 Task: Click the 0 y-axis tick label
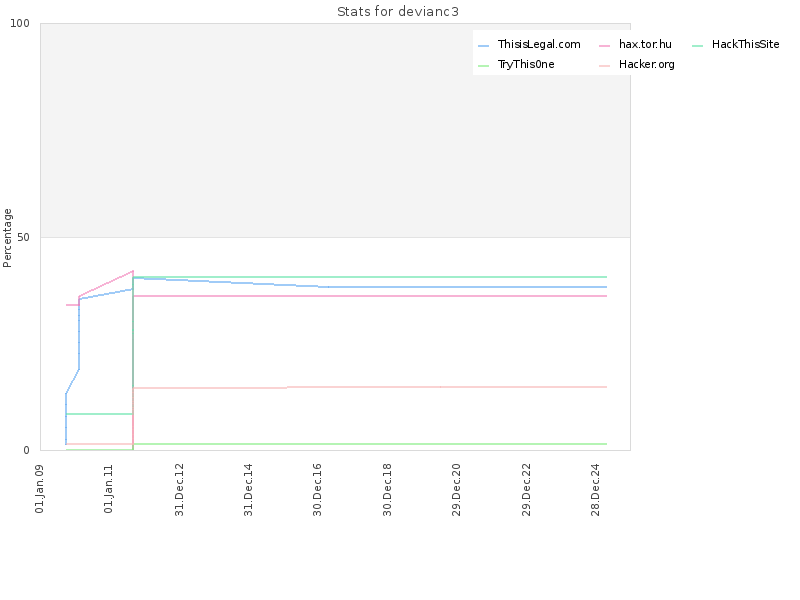point(27,450)
